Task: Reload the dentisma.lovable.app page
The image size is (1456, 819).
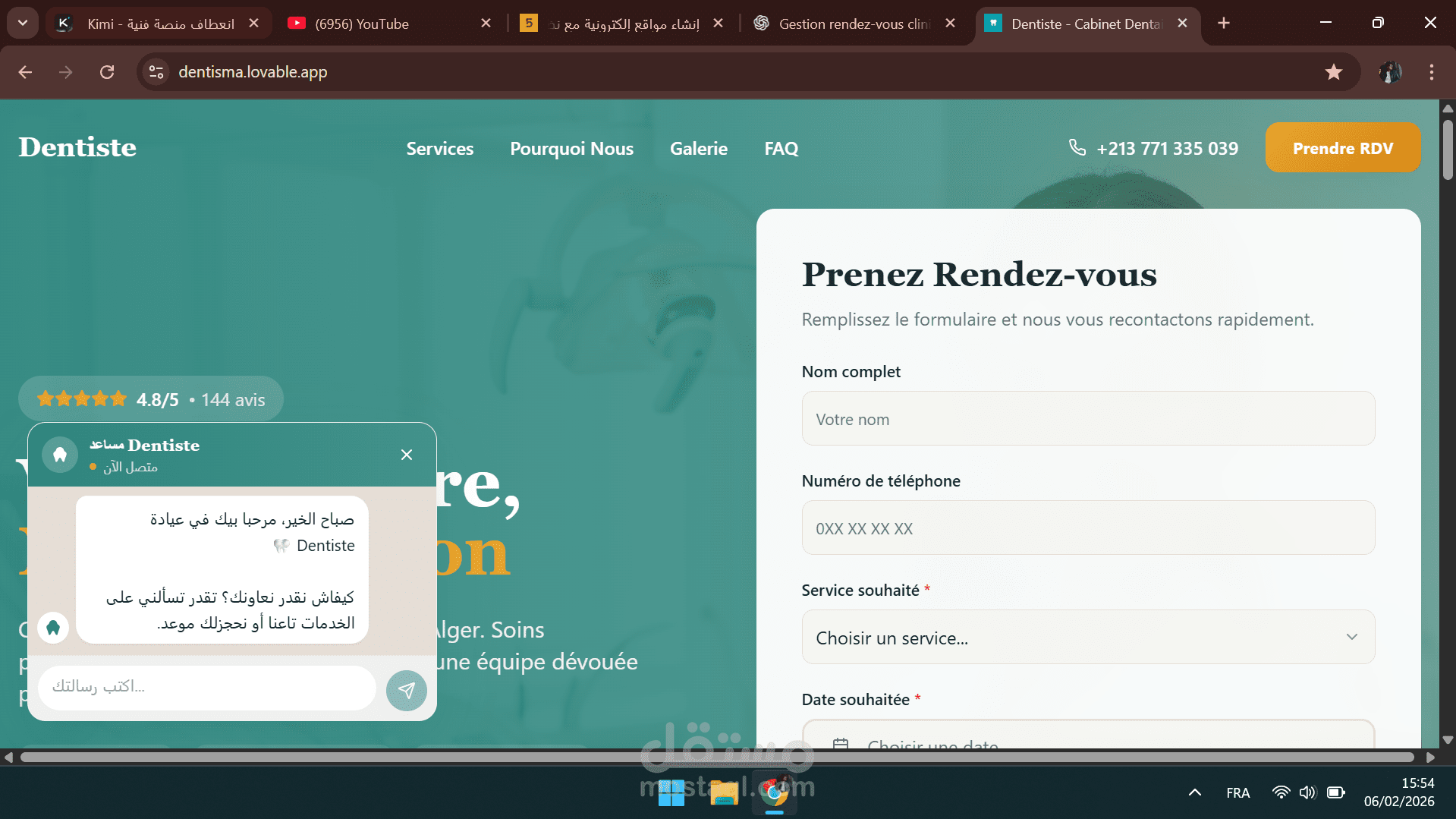Action: click(x=107, y=71)
